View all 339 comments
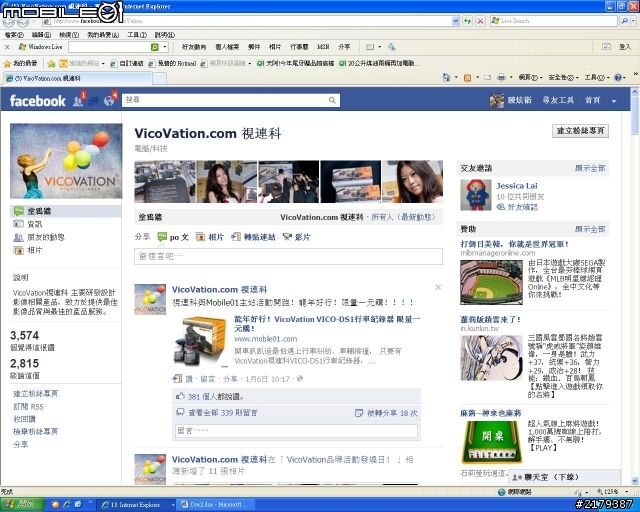Viewport: 640px width, 512px height. coord(222,413)
